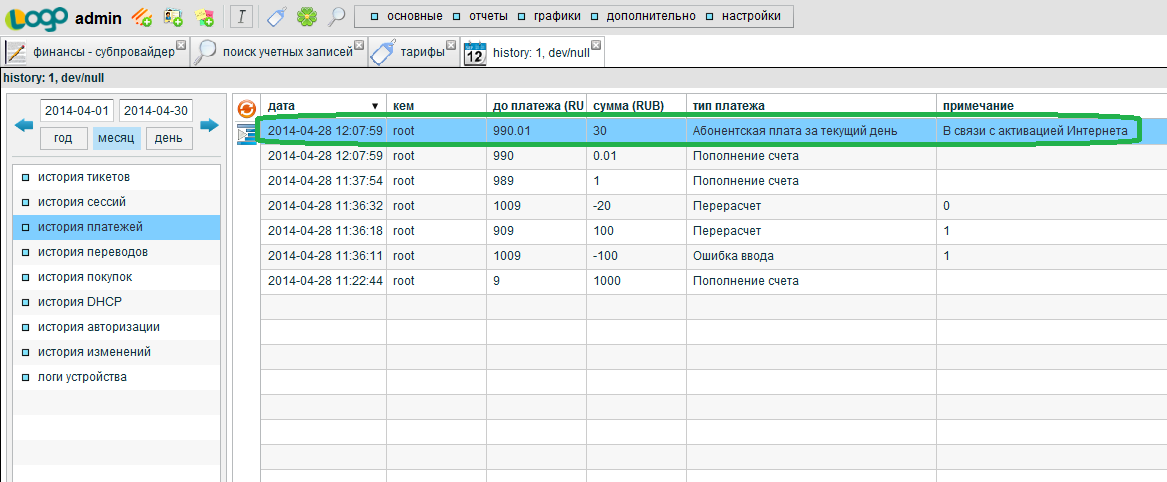This screenshot has width=1167, height=482.
Task: Open 'история авторизации' in the sidebar
Action: [99, 327]
